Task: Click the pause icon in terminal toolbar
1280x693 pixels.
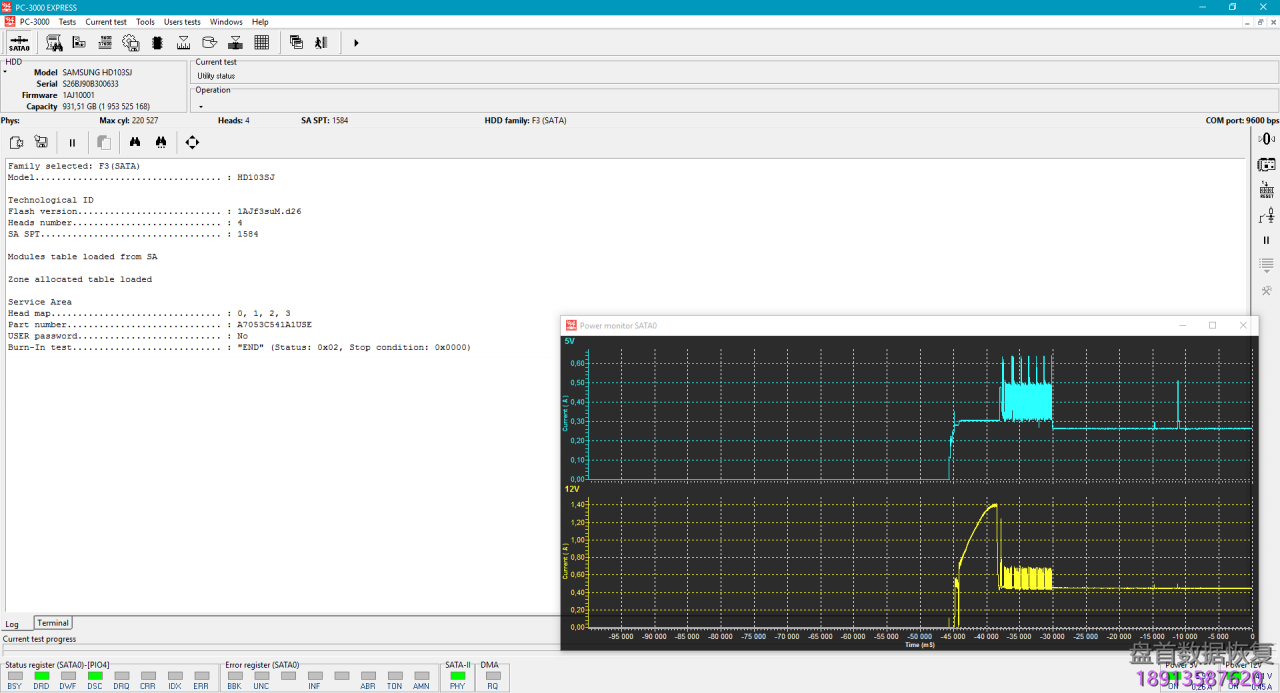Action: [72, 142]
